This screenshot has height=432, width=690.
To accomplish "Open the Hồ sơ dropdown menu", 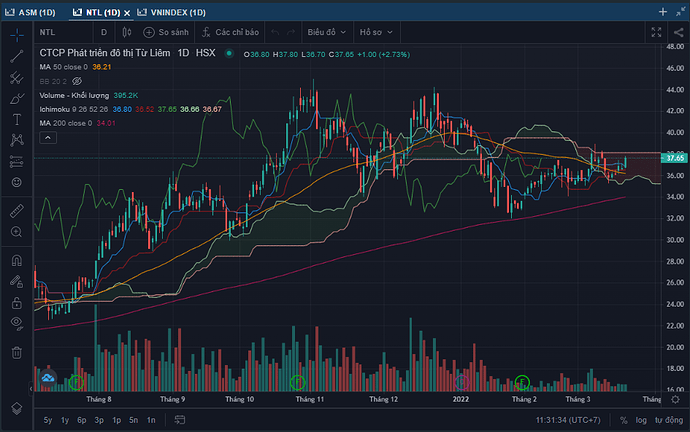I will pos(377,32).
